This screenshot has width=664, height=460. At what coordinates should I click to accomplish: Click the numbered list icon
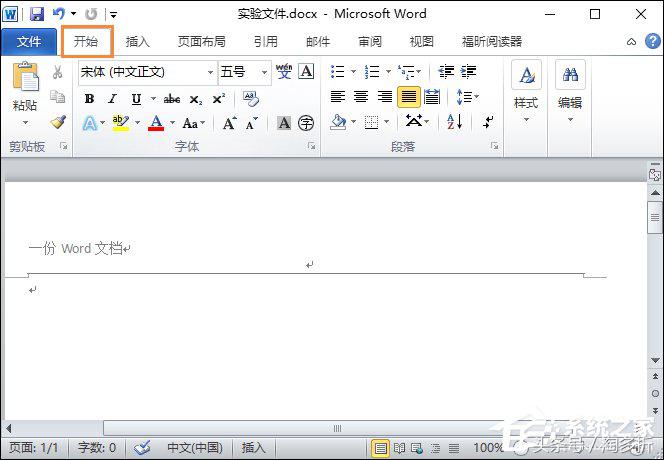tap(372, 72)
